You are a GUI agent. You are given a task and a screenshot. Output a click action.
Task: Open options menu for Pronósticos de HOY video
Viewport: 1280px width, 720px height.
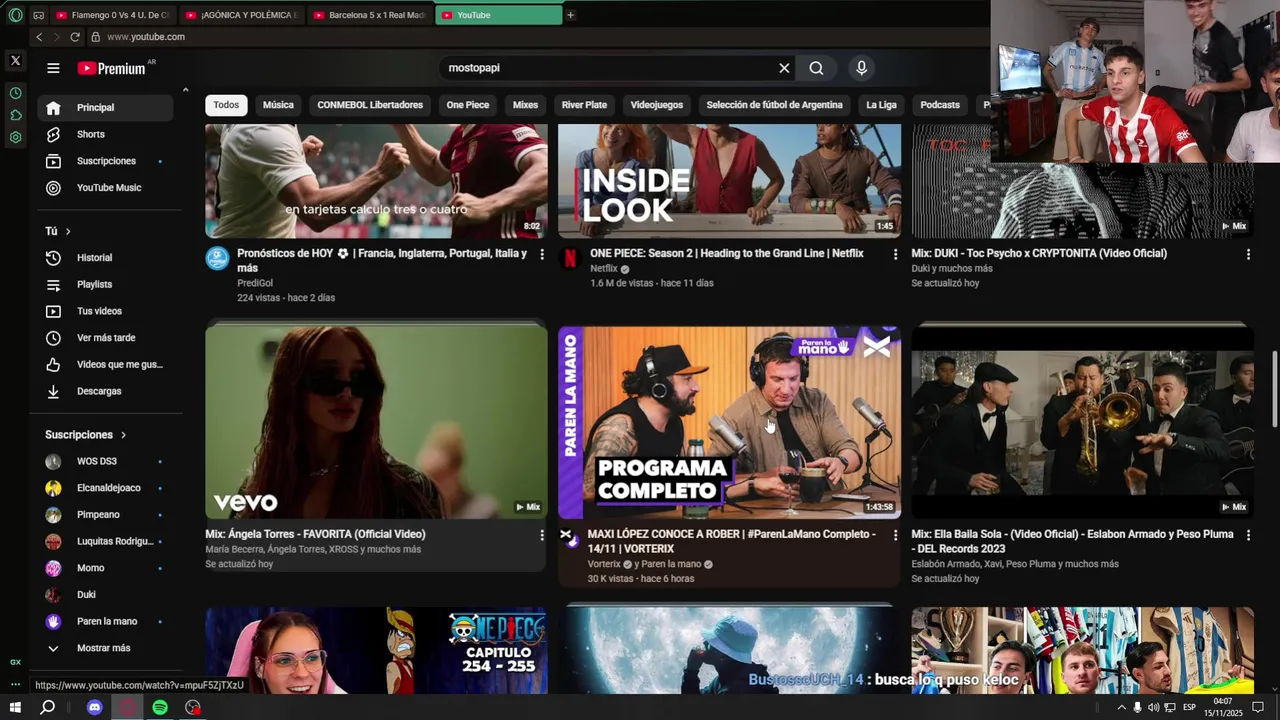[x=542, y=255]
